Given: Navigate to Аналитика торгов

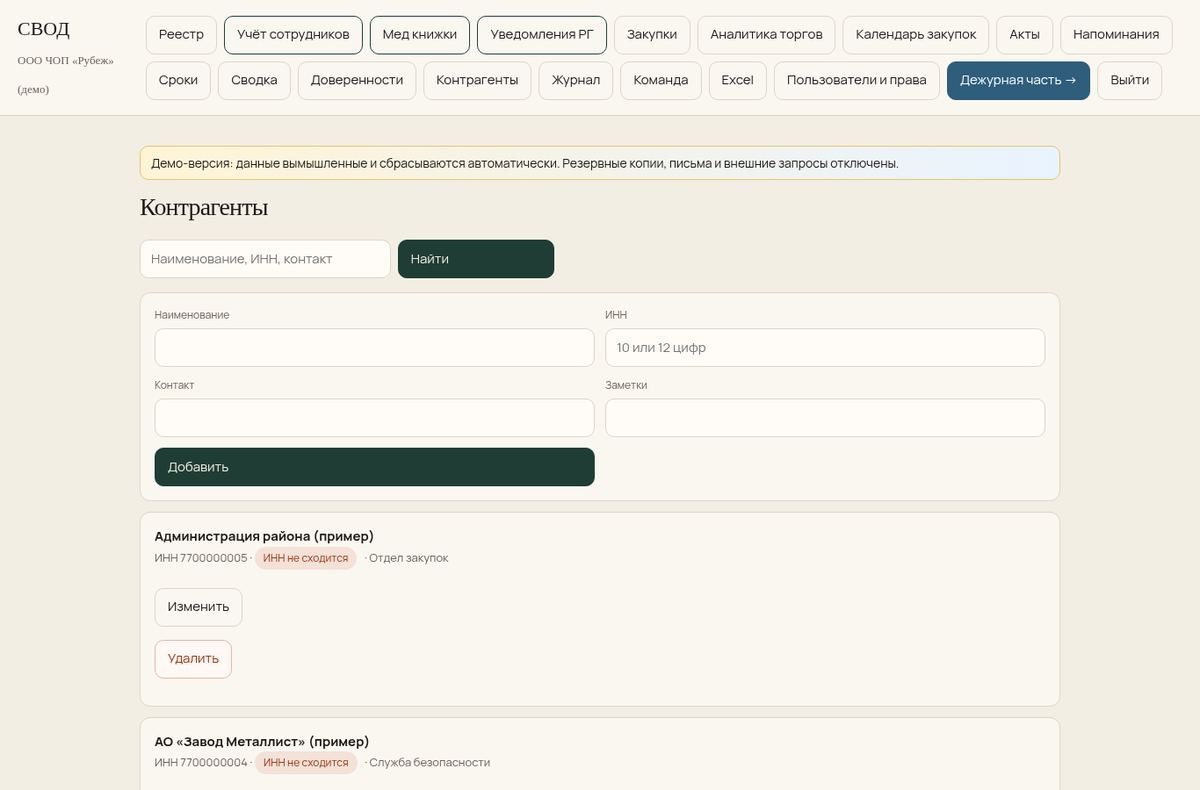Looking at the screenshot, I should (x=767, y=35).
